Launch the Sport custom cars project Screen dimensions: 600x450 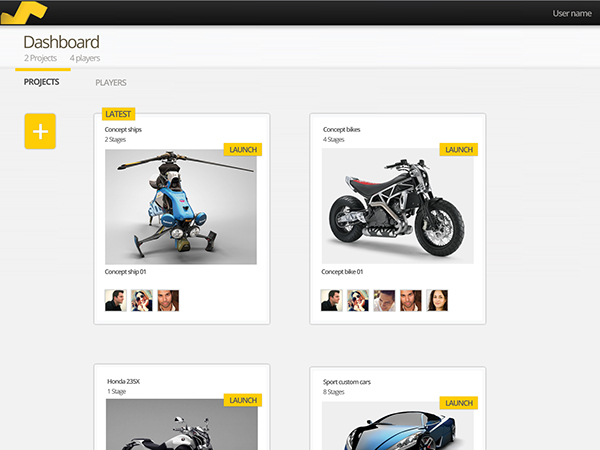tap(459, 403)
